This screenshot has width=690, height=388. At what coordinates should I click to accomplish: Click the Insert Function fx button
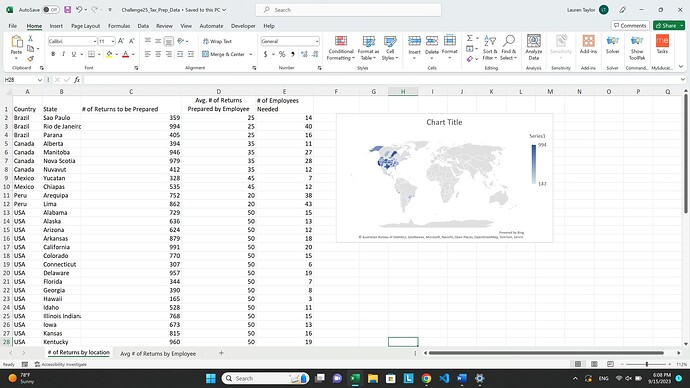click(77, 80)
